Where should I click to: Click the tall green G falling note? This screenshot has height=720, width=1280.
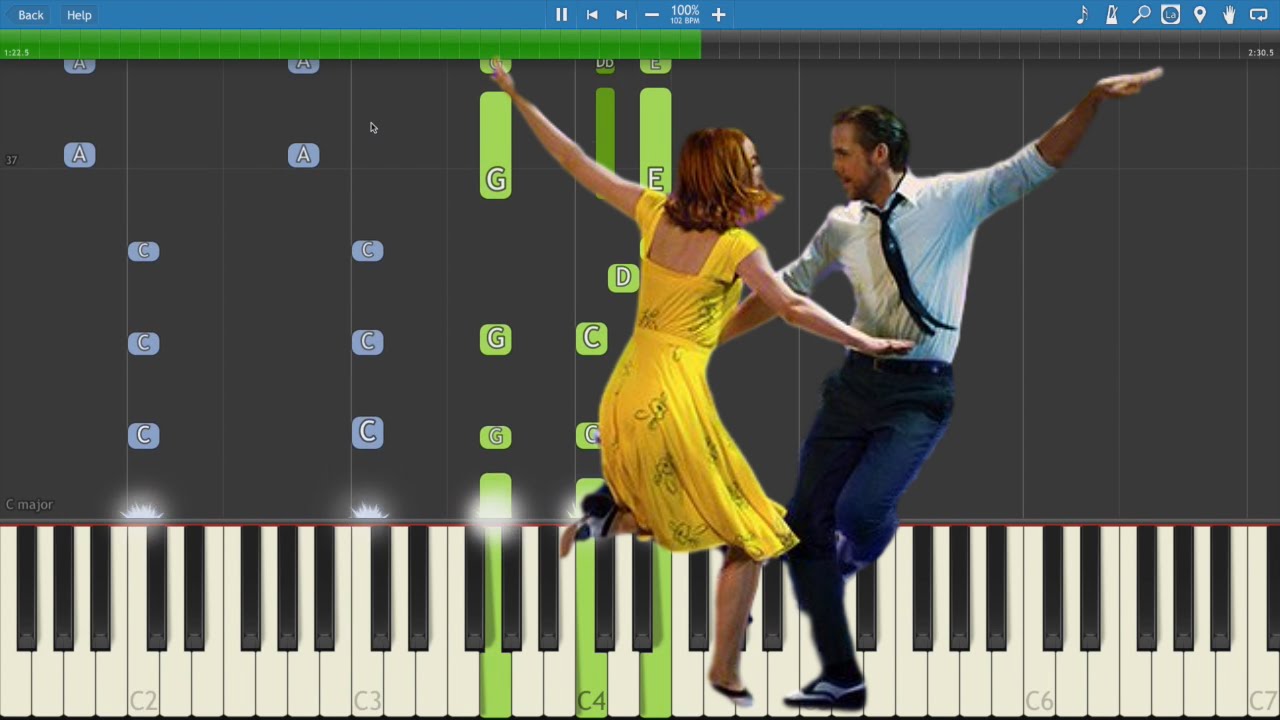pos(495,145)
